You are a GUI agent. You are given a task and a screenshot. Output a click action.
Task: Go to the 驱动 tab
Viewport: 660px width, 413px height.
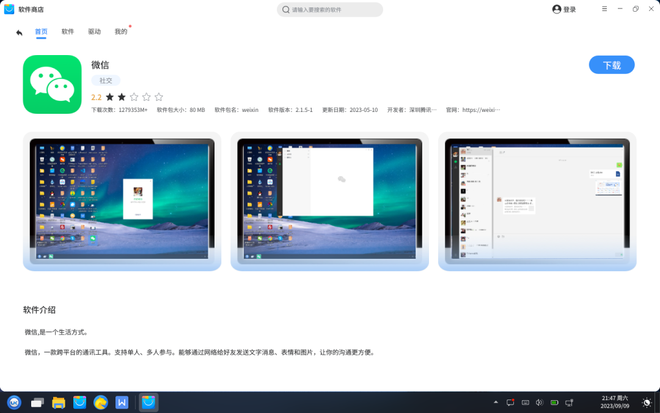click(x=94, y=32)
